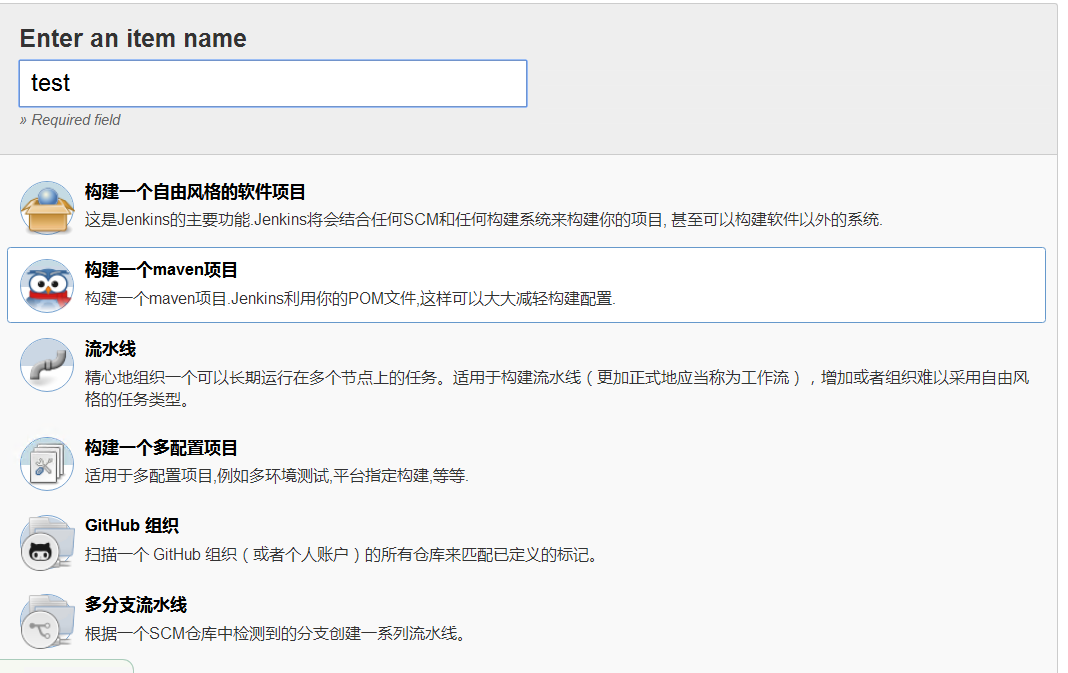Click the Required field hint text
This screenshot has width=1068, height=673.
point(70,120)
